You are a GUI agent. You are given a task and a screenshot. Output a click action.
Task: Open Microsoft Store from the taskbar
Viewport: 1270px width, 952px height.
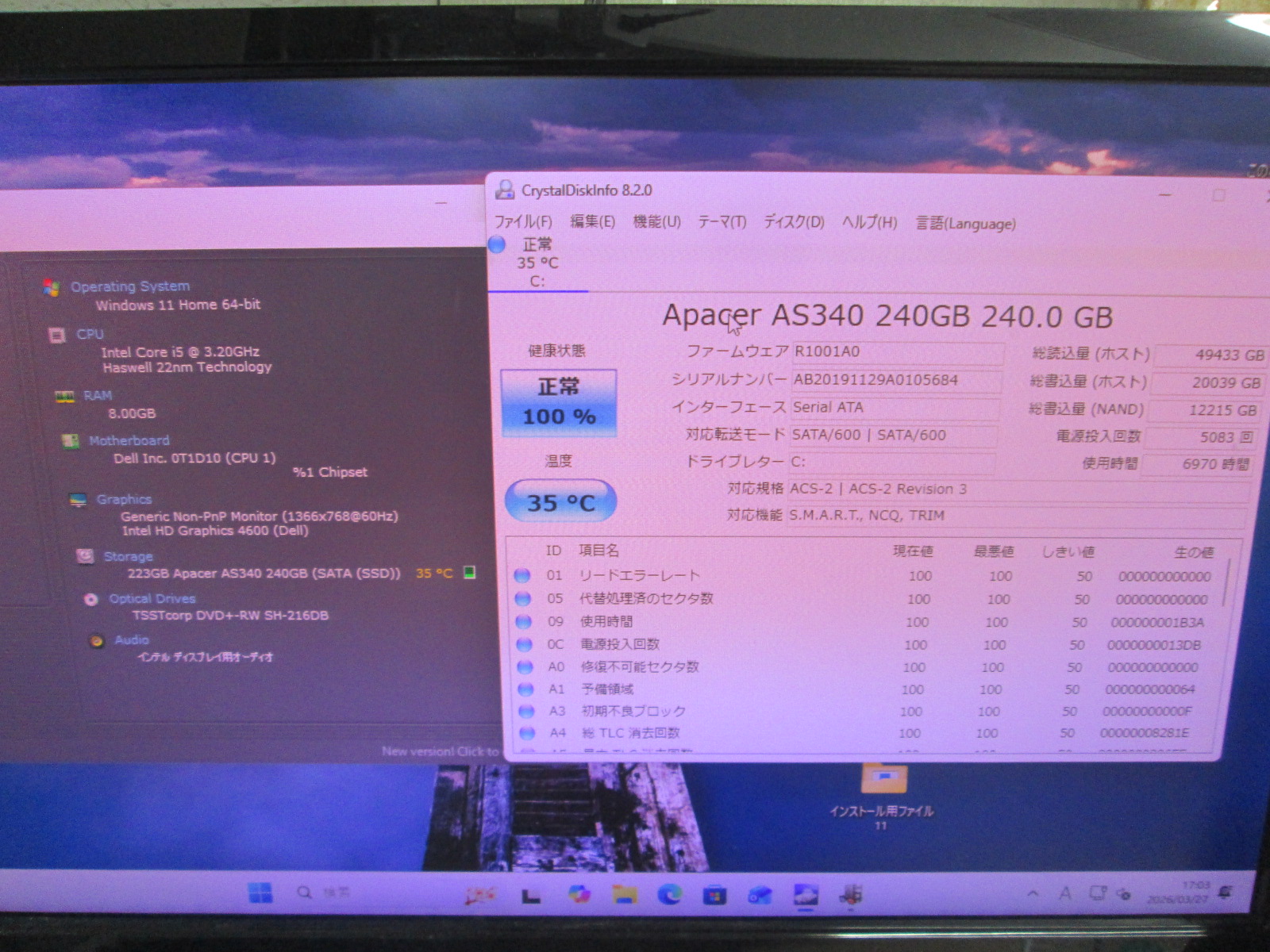pyautogui.click(x=714, y=896)
